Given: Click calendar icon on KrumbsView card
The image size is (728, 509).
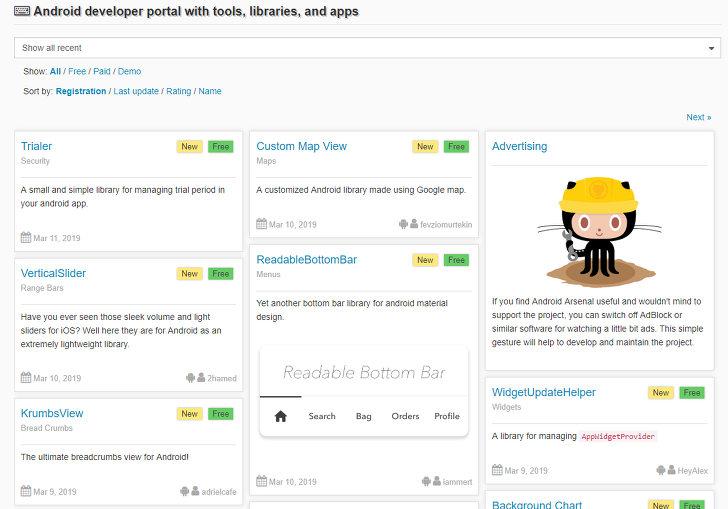Looking at the screenshot, I should (26, 491).
